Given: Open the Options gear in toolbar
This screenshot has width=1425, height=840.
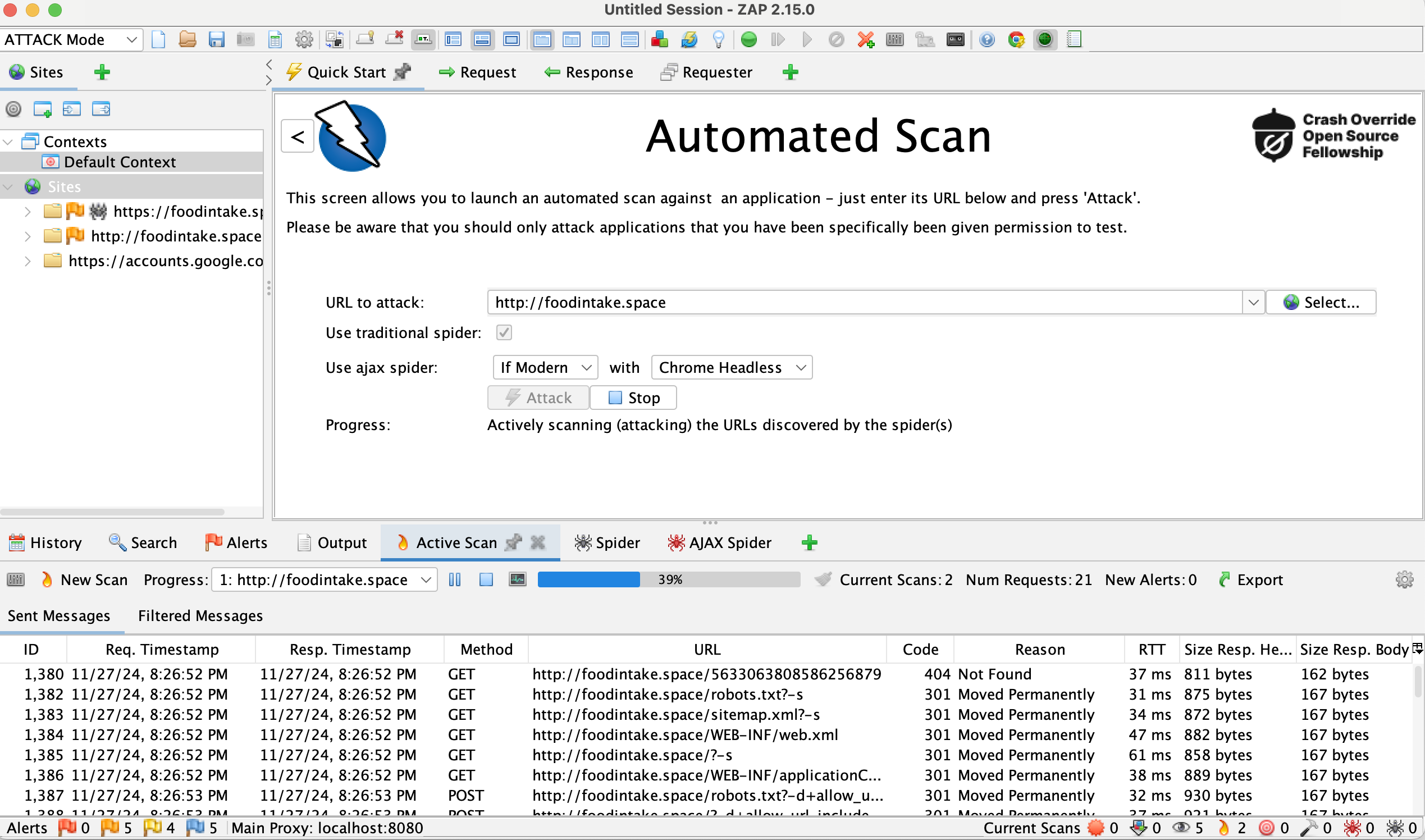Looking at the screenshot, I should click(304, 40).
